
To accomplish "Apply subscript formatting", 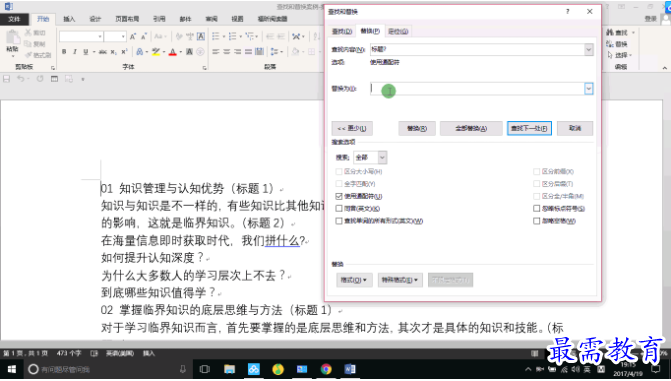I will point(113,52).
